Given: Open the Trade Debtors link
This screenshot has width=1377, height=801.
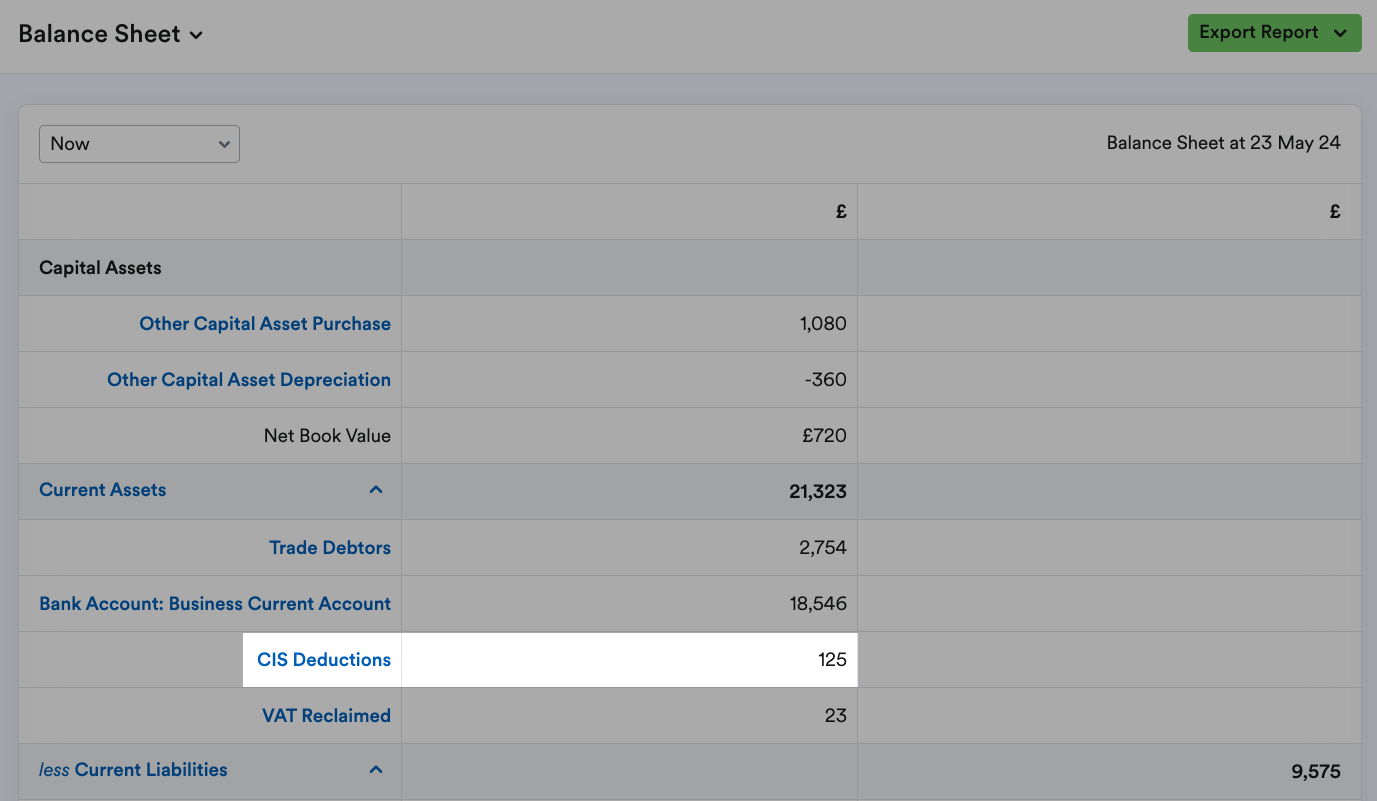Looking at the screenshot, I should 330,548.
